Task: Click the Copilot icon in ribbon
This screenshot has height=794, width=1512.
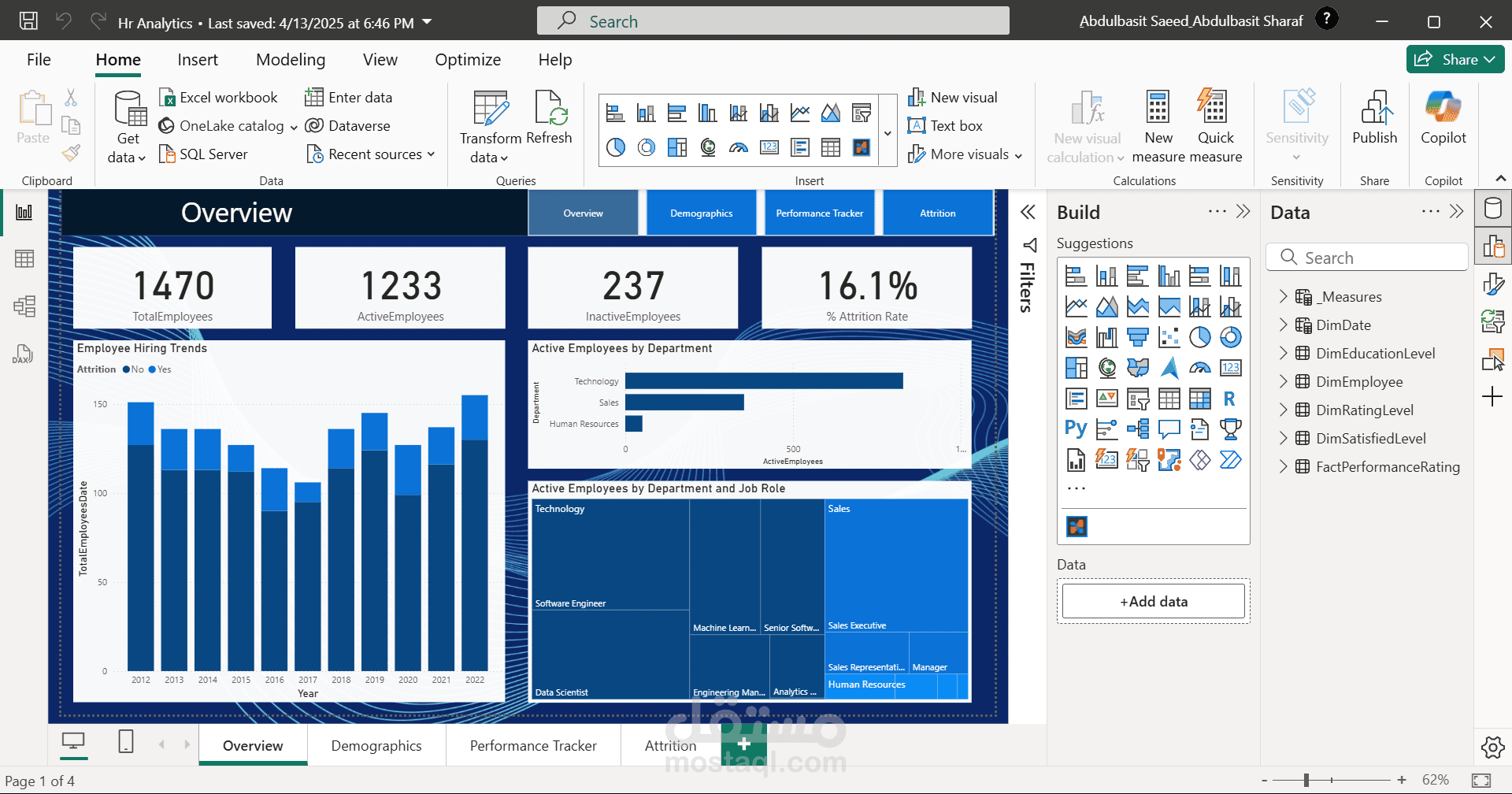Action: [1443, 107]
